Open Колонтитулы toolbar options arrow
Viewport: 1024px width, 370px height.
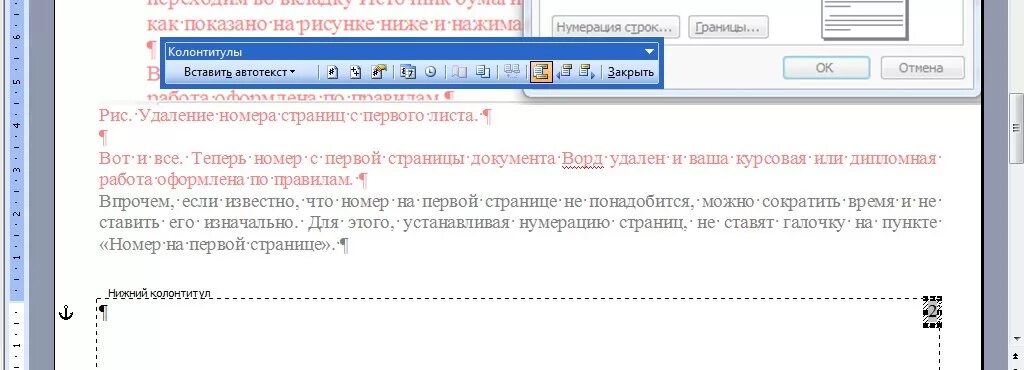[649, 52]
